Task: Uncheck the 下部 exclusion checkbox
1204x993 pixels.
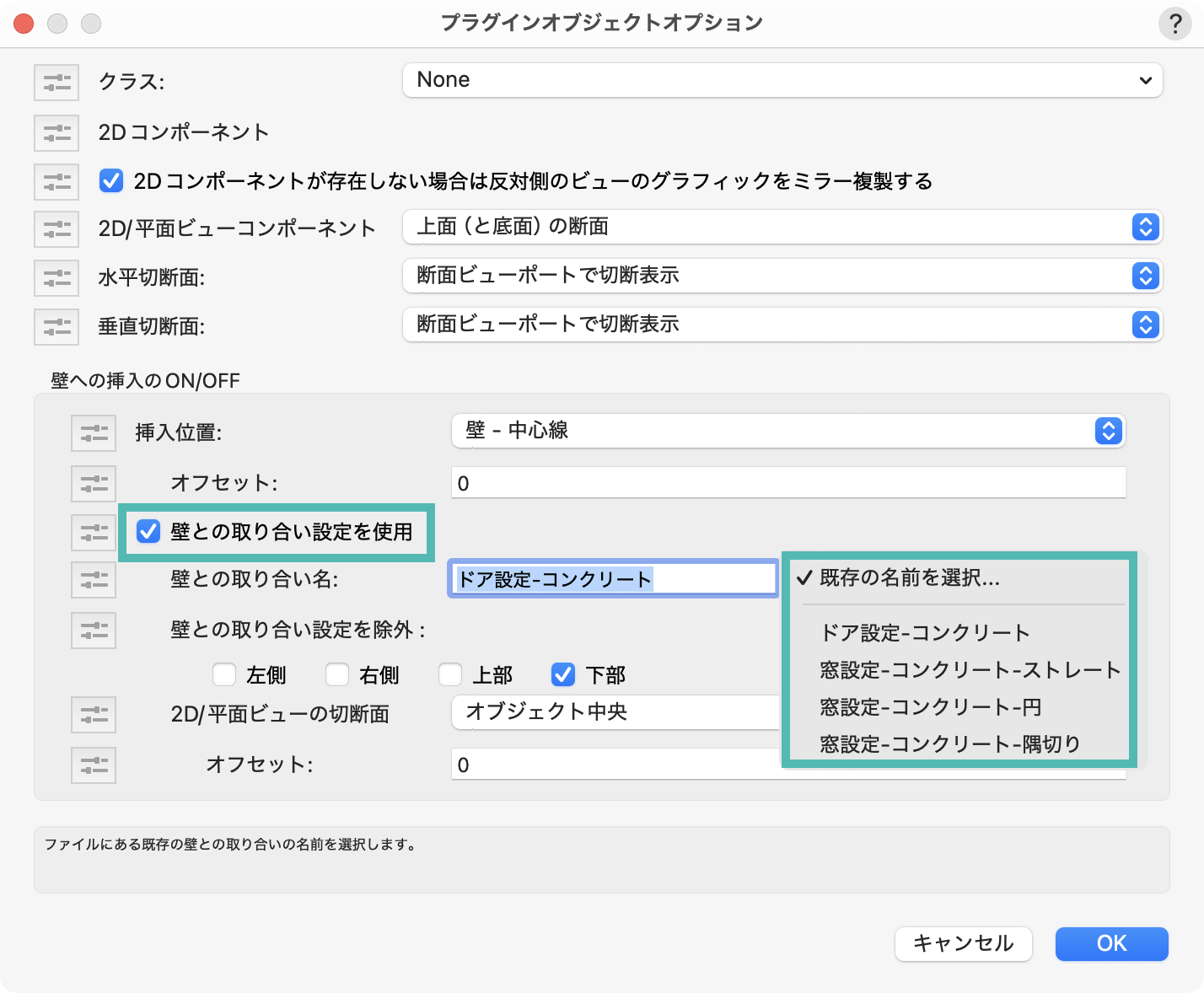Action: pos(563,674)
